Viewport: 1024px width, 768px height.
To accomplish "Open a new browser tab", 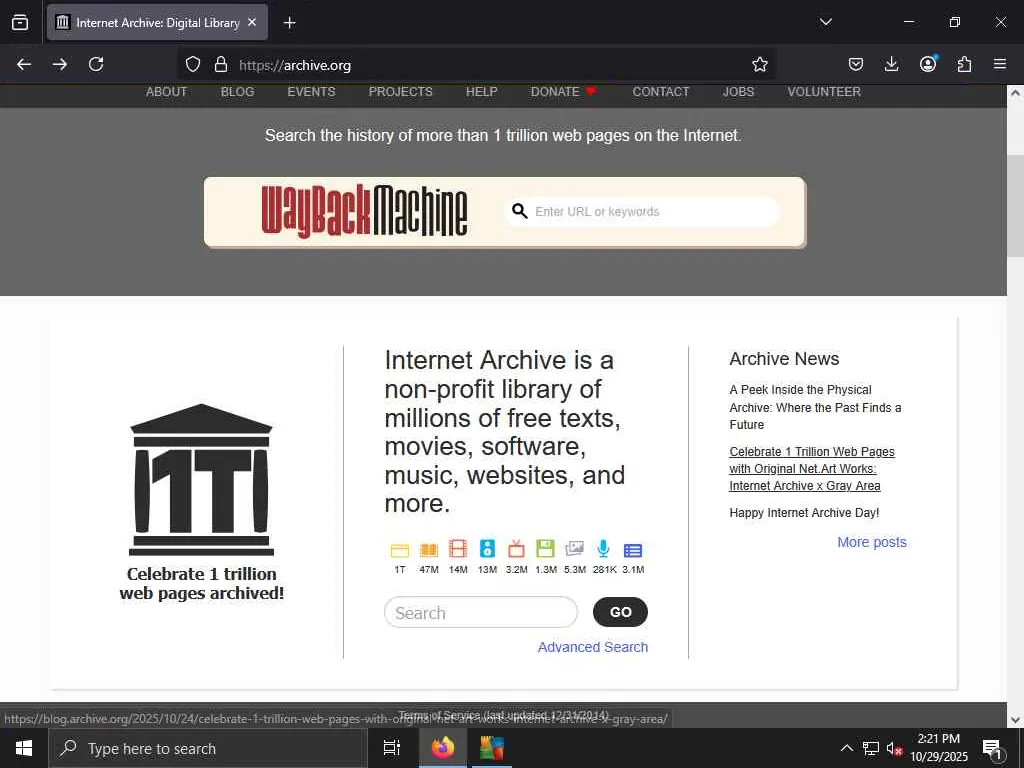I will pos(289,23).
